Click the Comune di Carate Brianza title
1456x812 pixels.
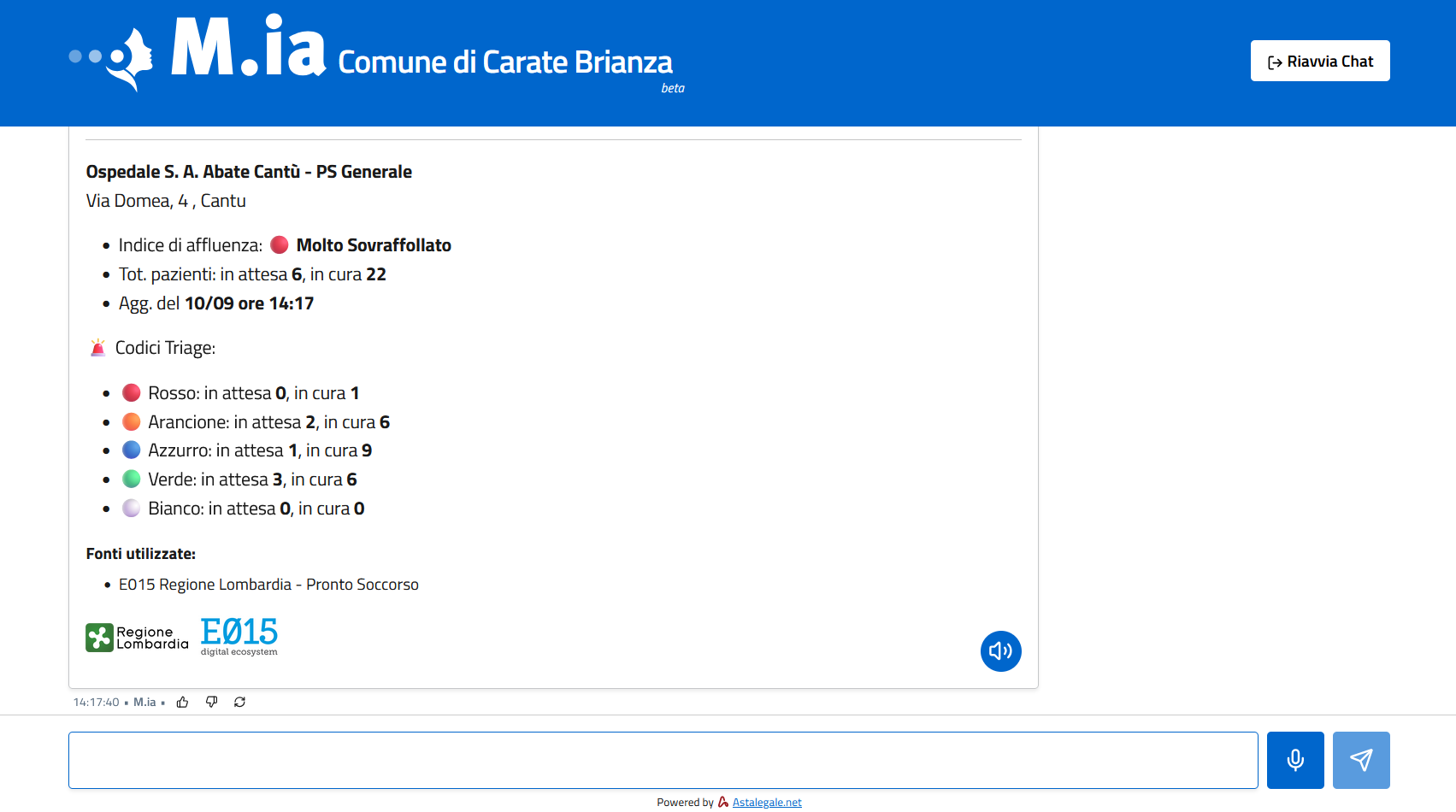[x=505, y=62]
